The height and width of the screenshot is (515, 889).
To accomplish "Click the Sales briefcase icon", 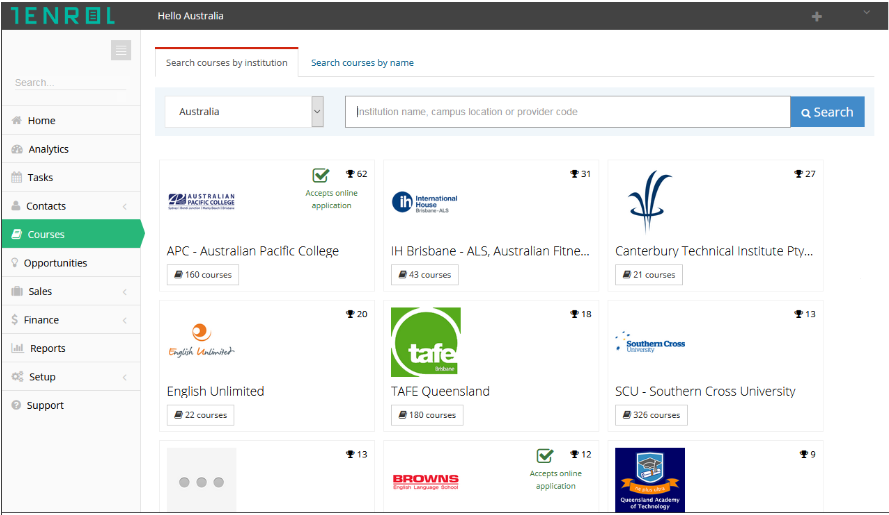I will (x=17, y=291).
